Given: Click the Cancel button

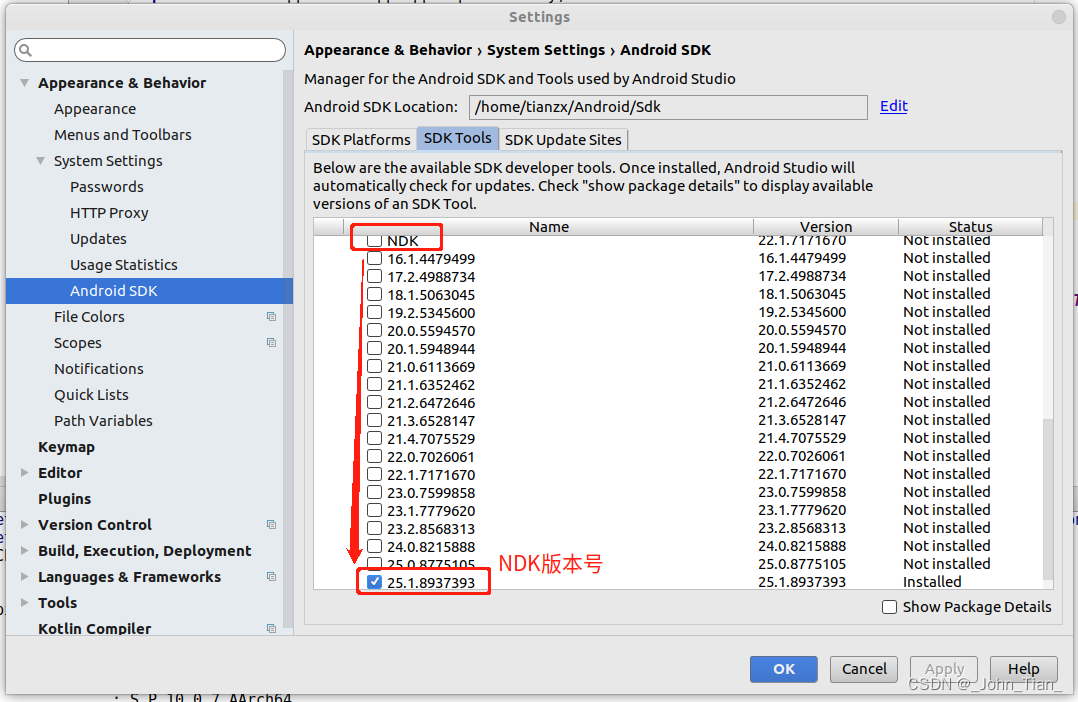Looking at the screenshot, I should coord(864,669).
